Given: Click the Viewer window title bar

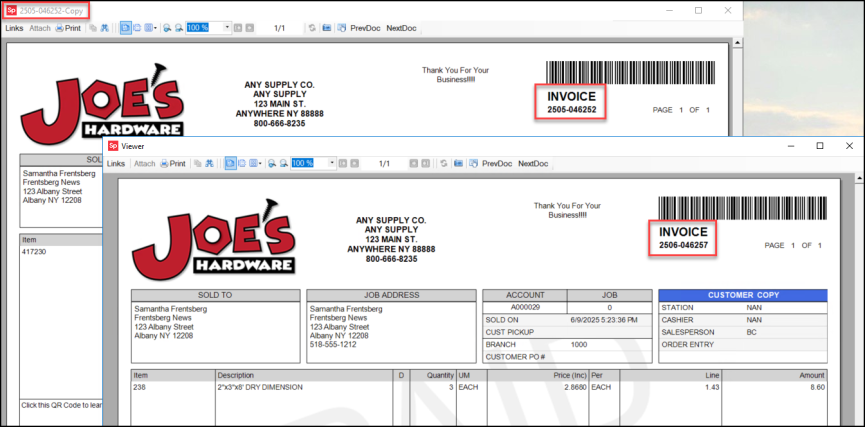Looking at the screenshot, I should click(x=450, y=146).
